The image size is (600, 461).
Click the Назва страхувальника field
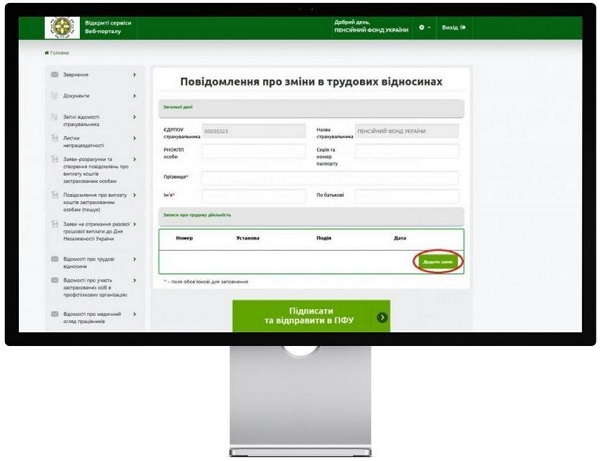click(406, 131)
